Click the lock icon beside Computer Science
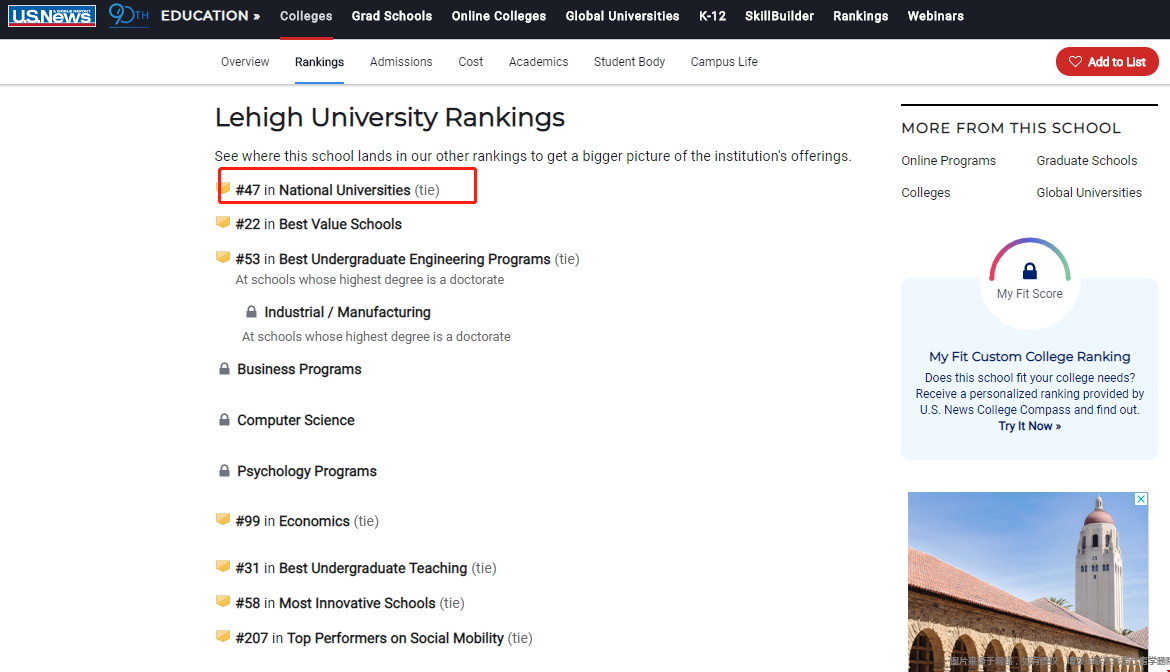The width and height of the screenshot is (1170, 672). pos(224,420)
